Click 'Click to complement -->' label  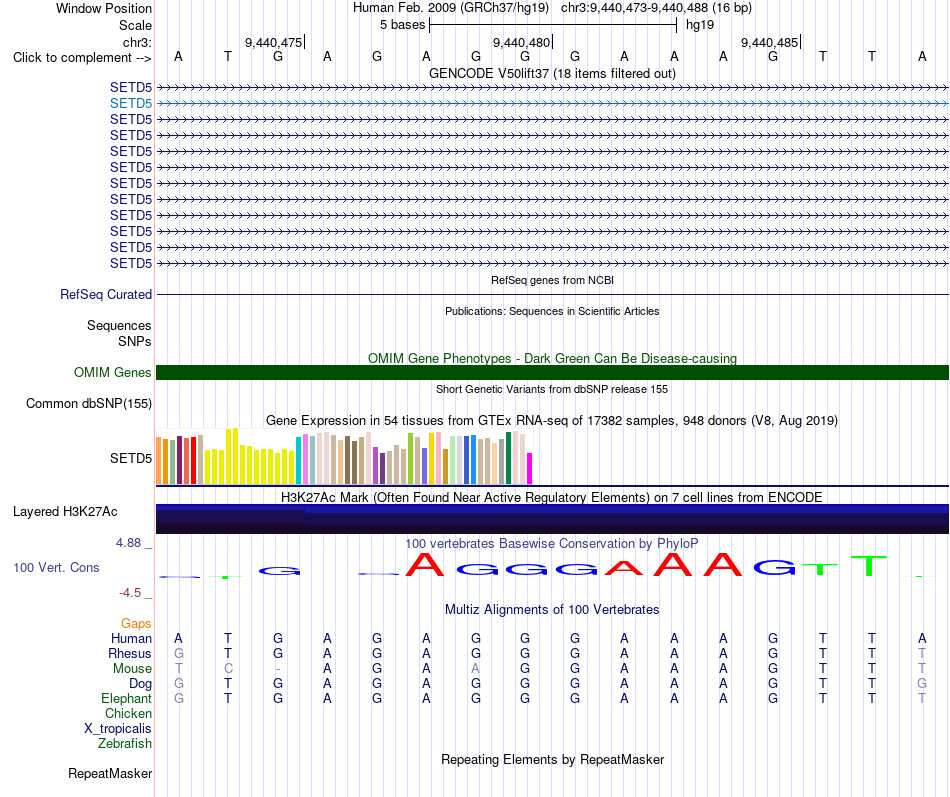pyautogui.click(x=82, y=58)
